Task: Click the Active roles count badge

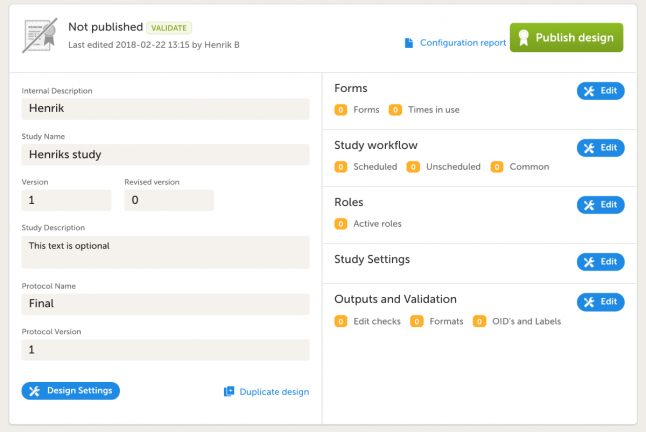Action: (341, 223)
